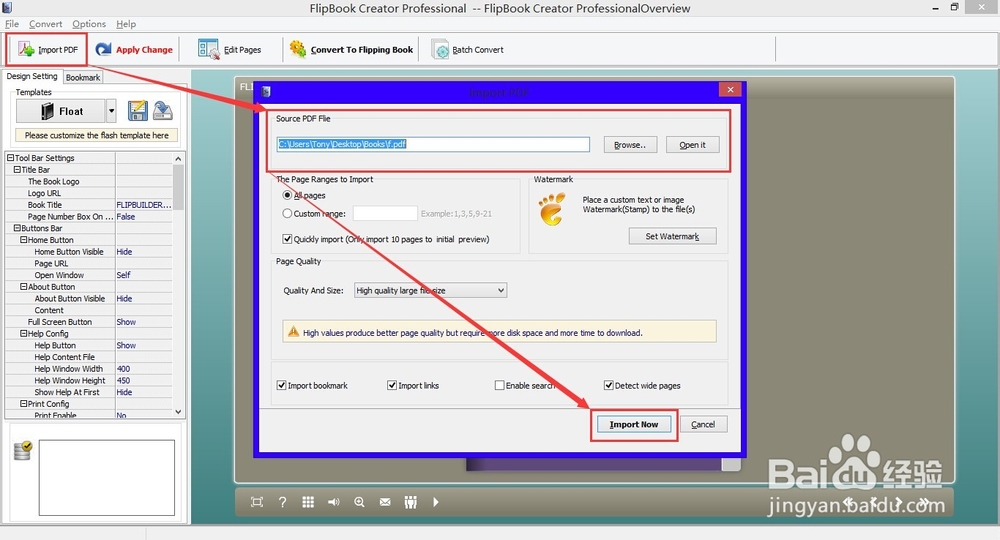
Task: Select the Full Screen Button row
Action: [89, 322]
